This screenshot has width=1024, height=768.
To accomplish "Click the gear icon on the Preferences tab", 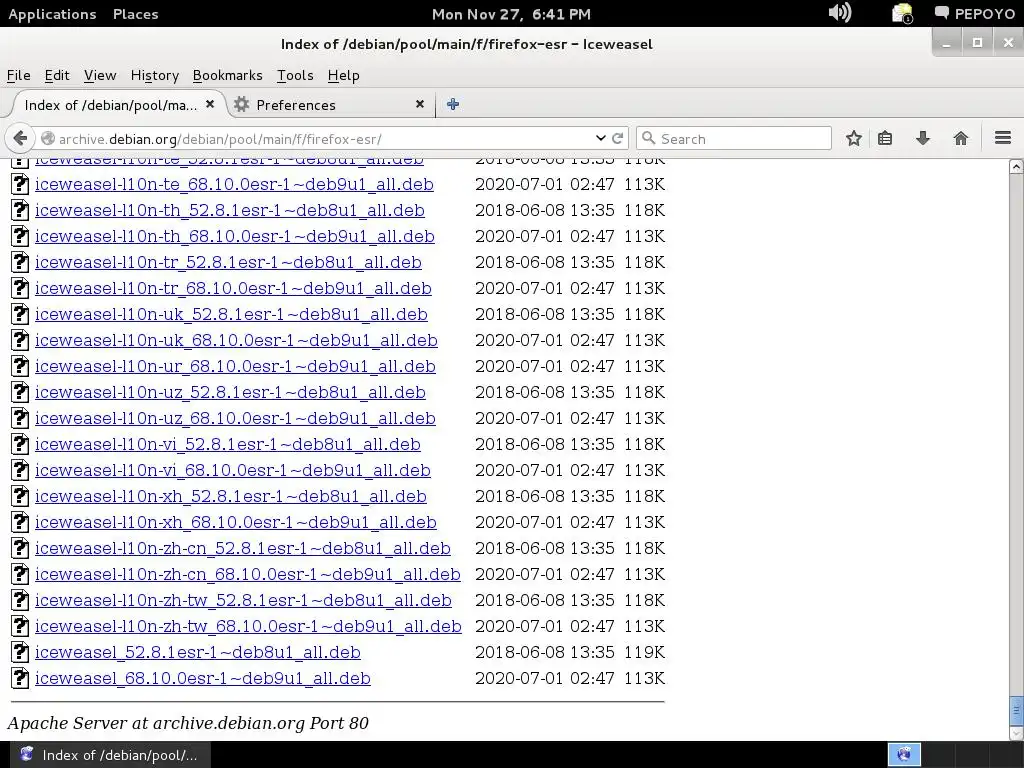I will (x=242, y=104).
